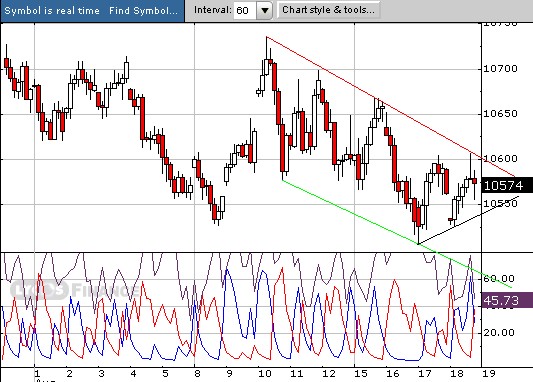Click the Interval input field showing 60
Image resolution: width=533 pixels, height=382 pixels.
click(245, 11)
